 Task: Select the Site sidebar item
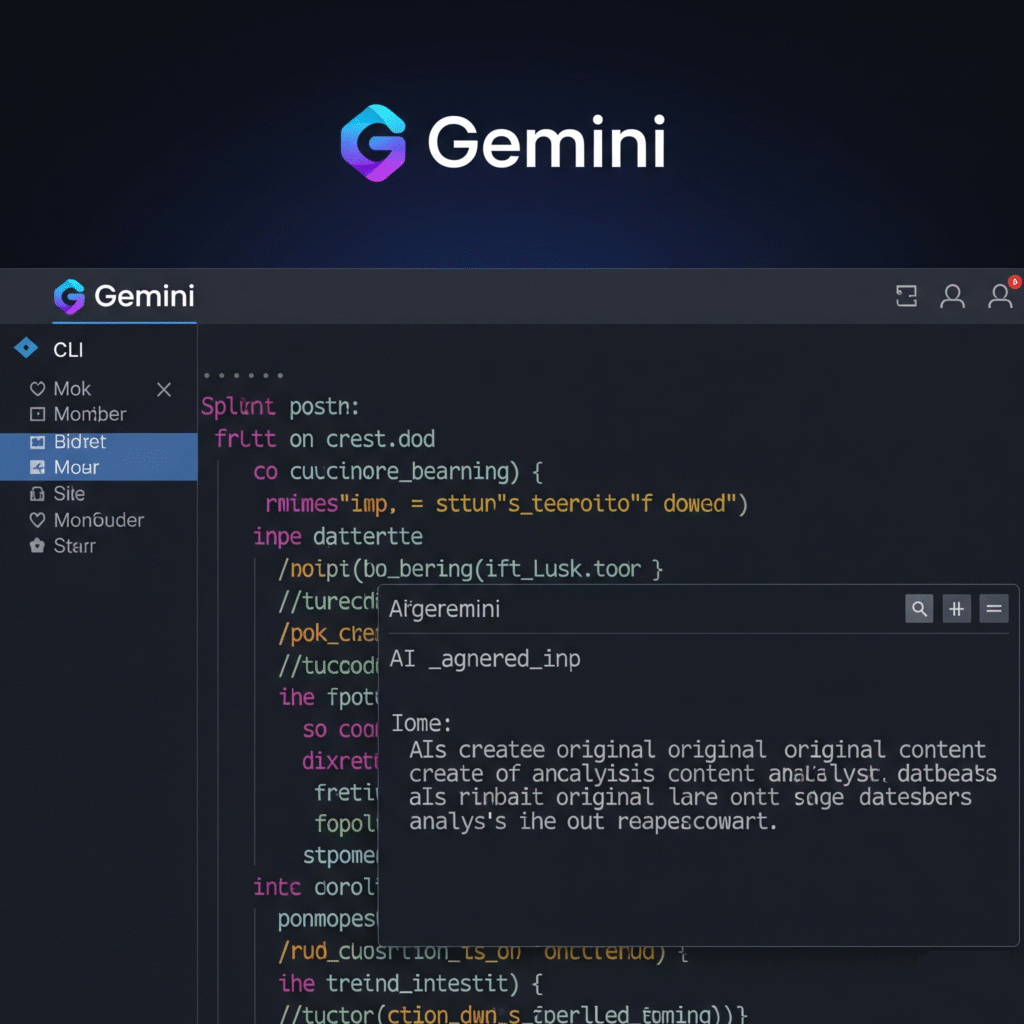(x=69, y=494)
